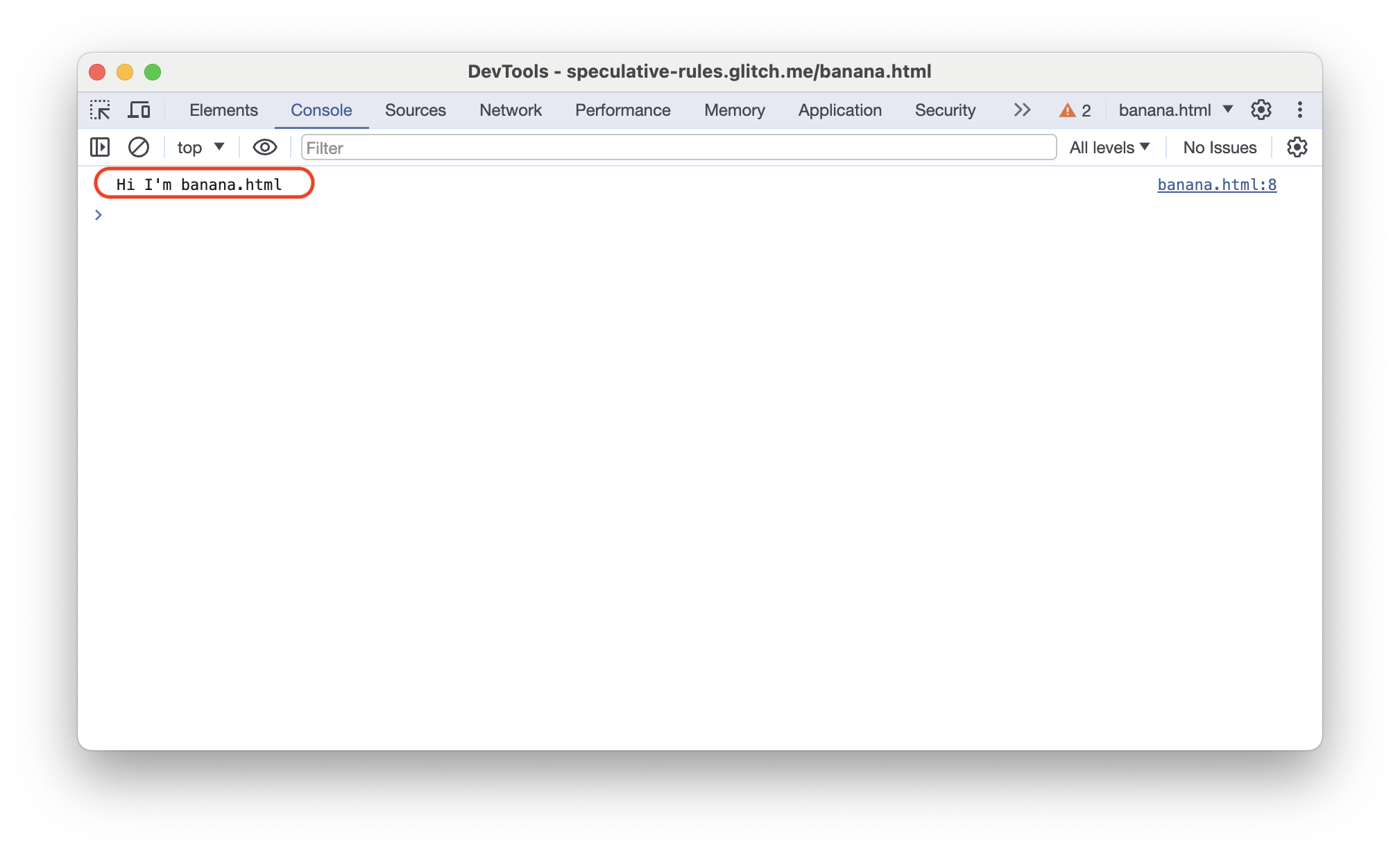1400x853 pixels.
Task: Click the Settings gear icon
Action: click(x=1261, y=110)
